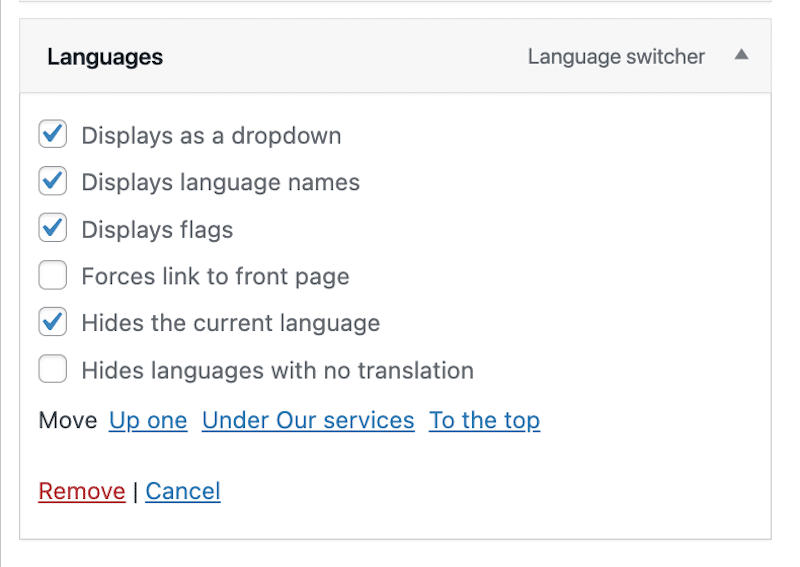Remove the Languages widget
This screenshot has width=800, height=567.
82,491
